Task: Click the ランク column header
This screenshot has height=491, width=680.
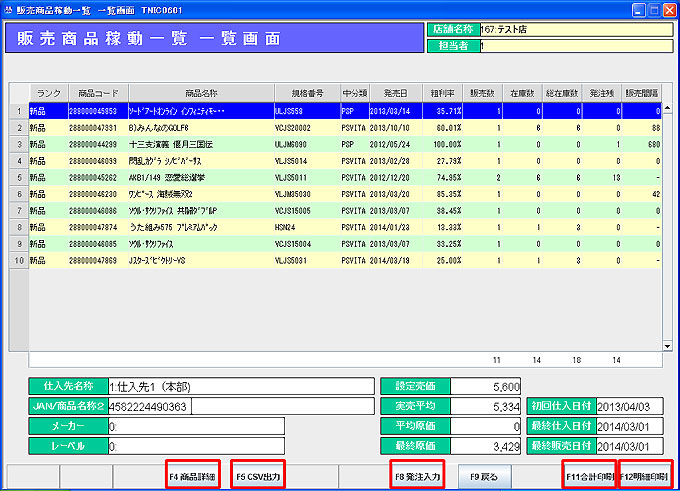Action: (x=48, y=92)
